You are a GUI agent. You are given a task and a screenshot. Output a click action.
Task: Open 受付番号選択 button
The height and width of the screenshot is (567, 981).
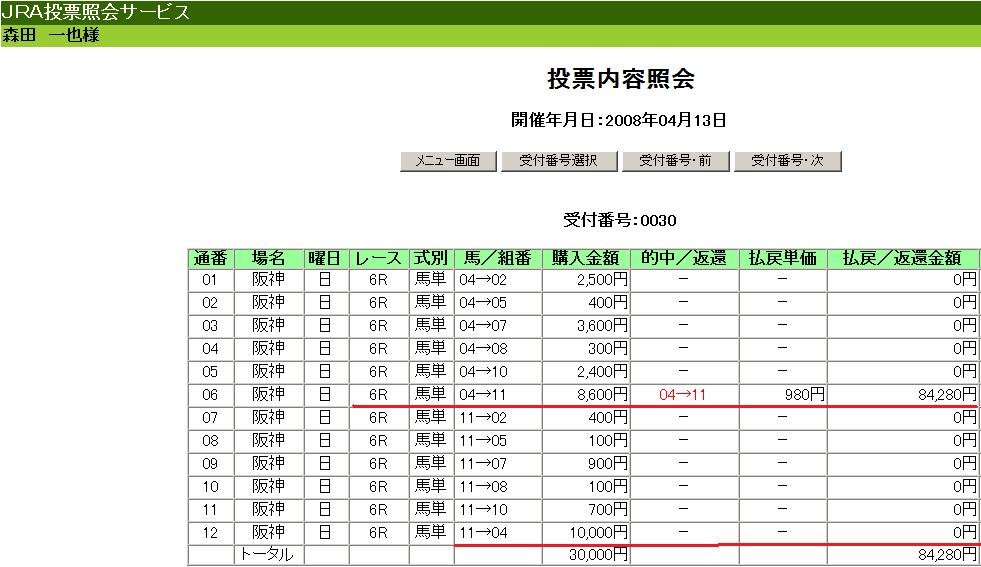click(559, 161)
